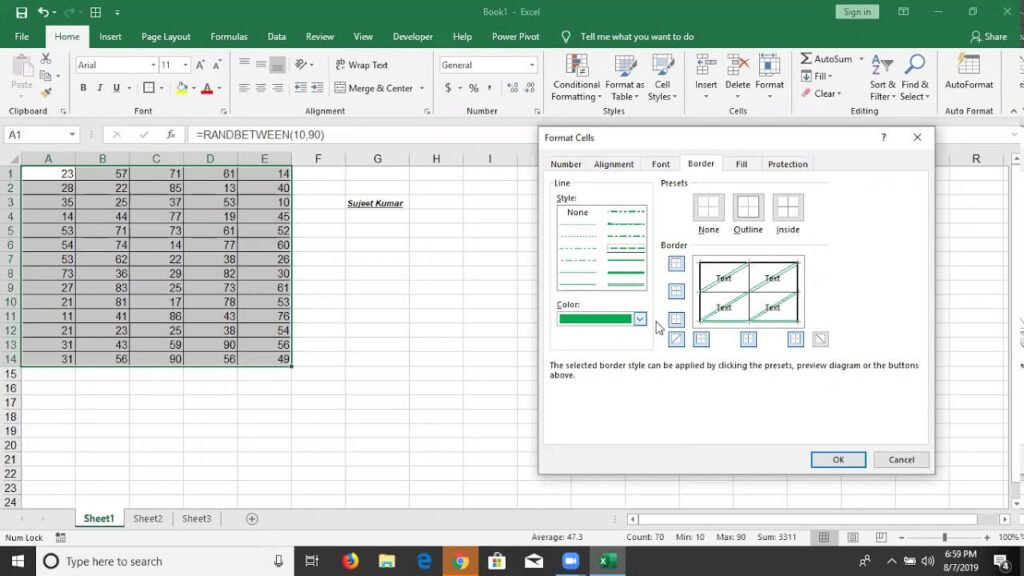Open Conditional Formatting menu
The width and height of the screenshot is (1024, 576).
575,77
